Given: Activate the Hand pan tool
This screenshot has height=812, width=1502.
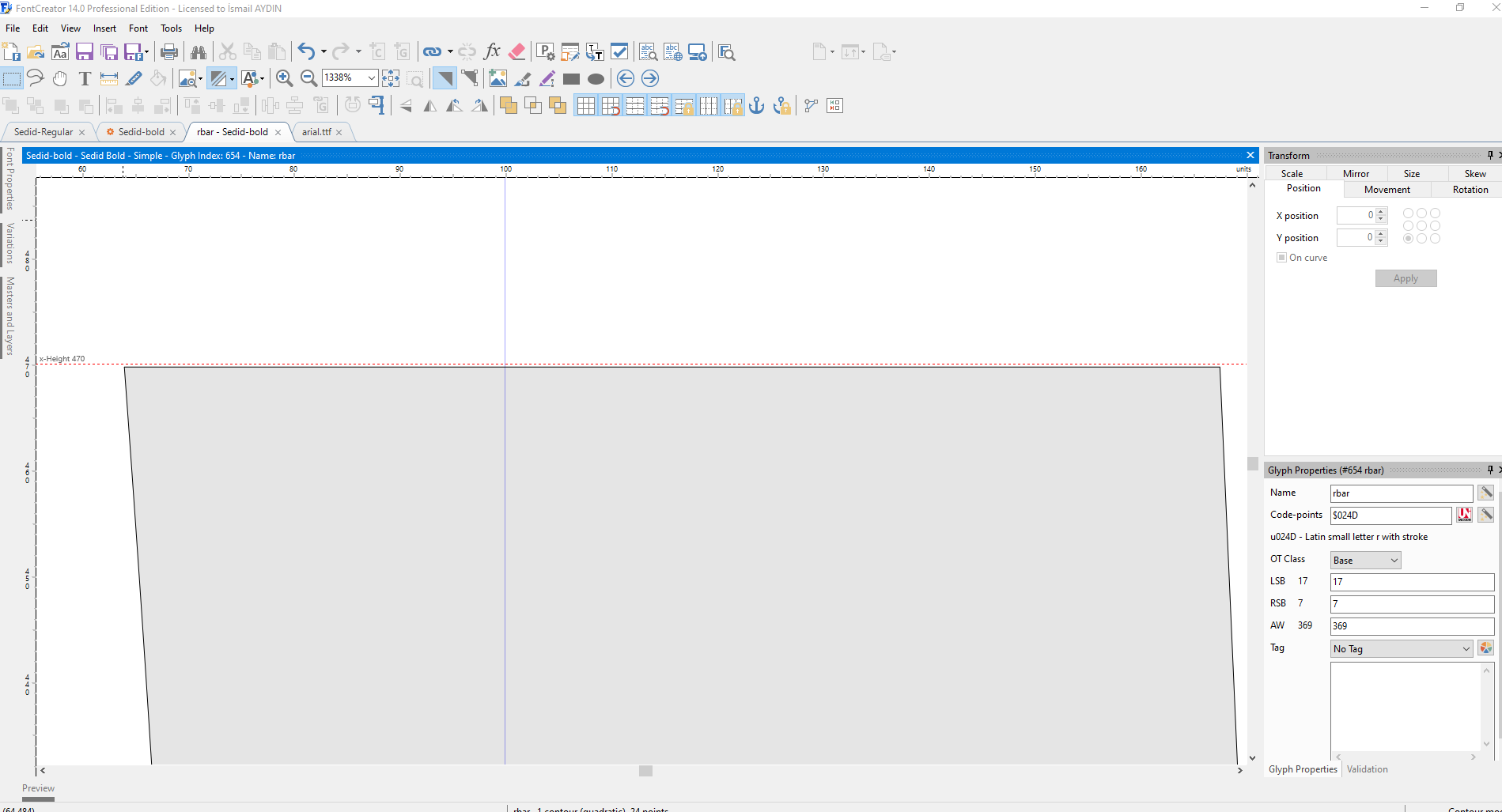Looking at the screenshot, I should click(x=60, y=78).
